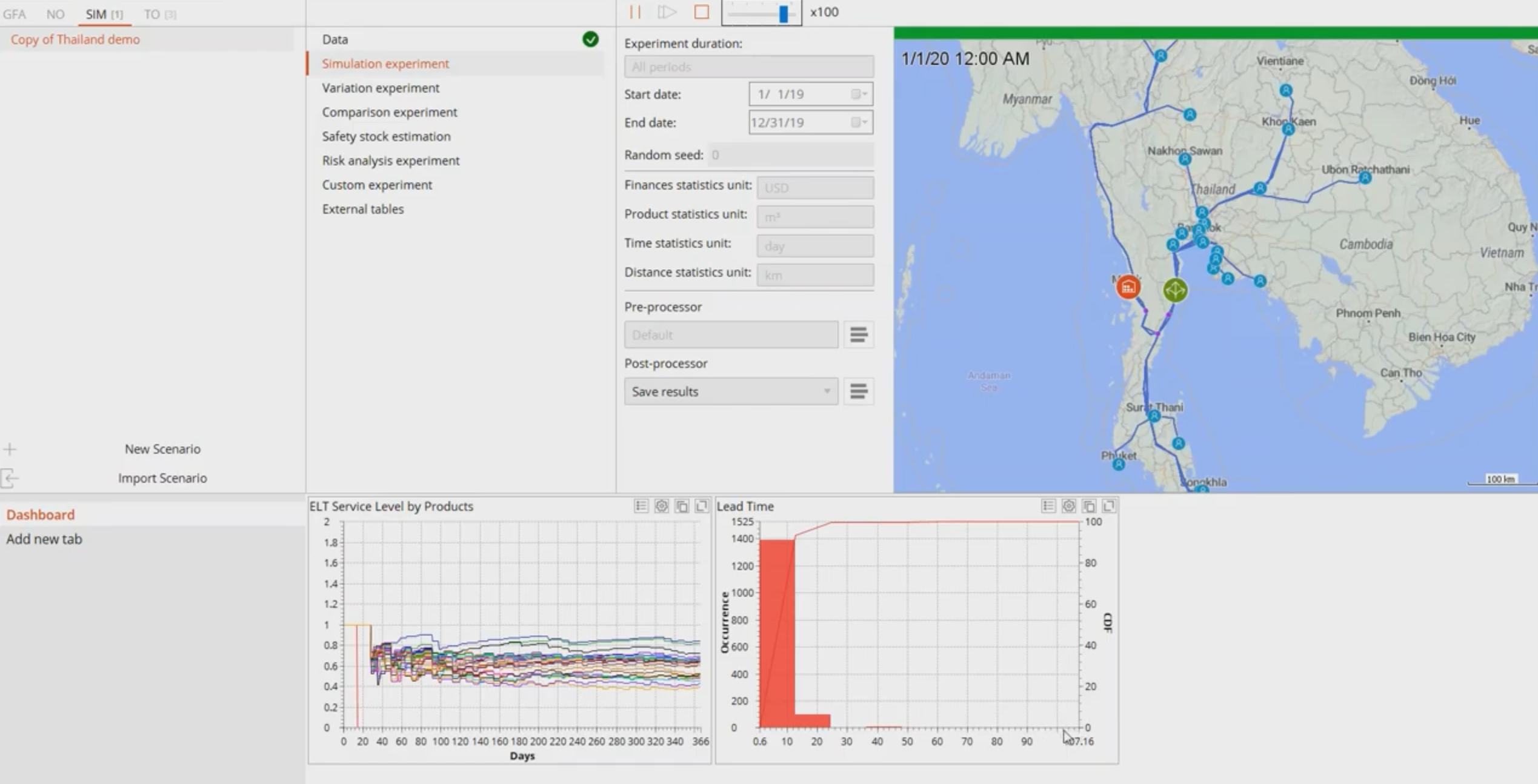This screenshot has height=784, width=1538.
Task: Switch to the GFA tab
Action: 15,14
